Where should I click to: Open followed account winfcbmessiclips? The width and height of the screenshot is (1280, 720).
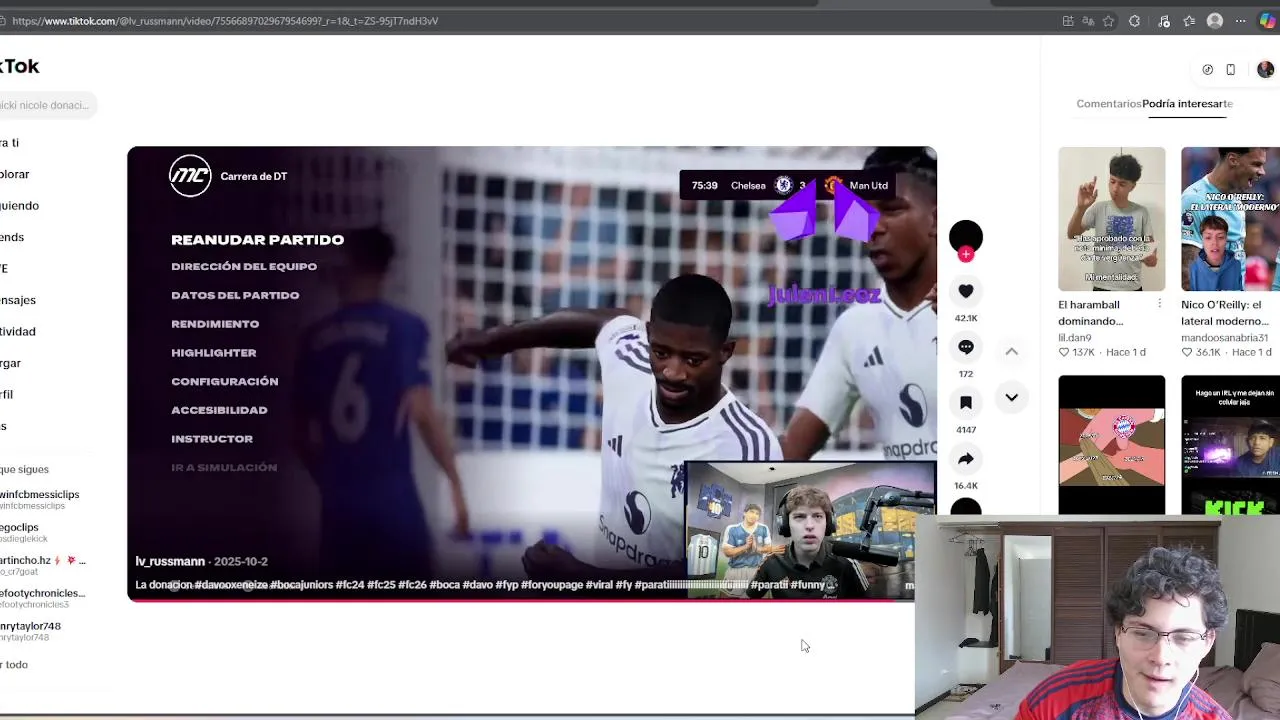point(39,499)
